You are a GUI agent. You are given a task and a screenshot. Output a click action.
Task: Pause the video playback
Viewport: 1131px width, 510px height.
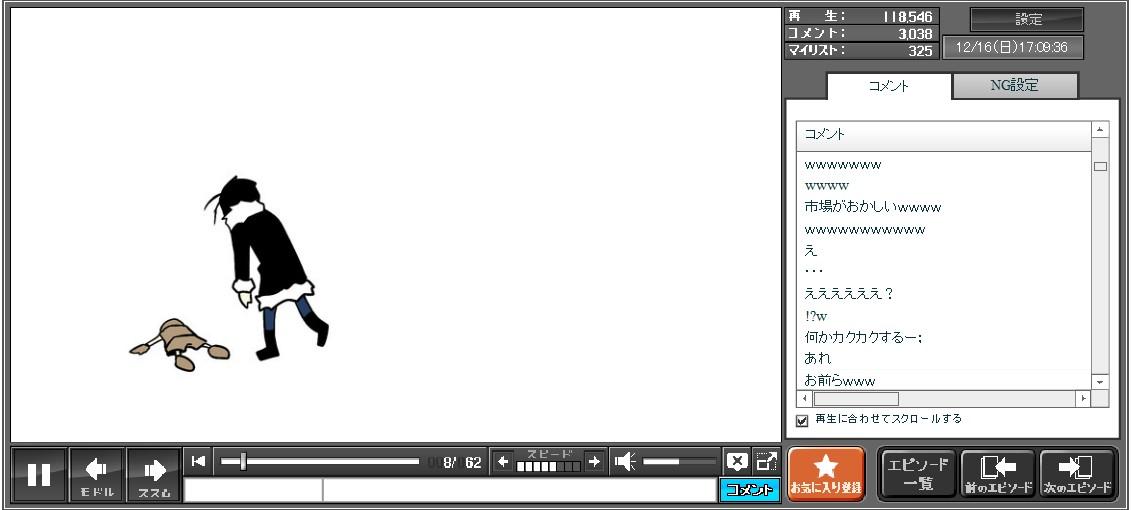[39, 474]
